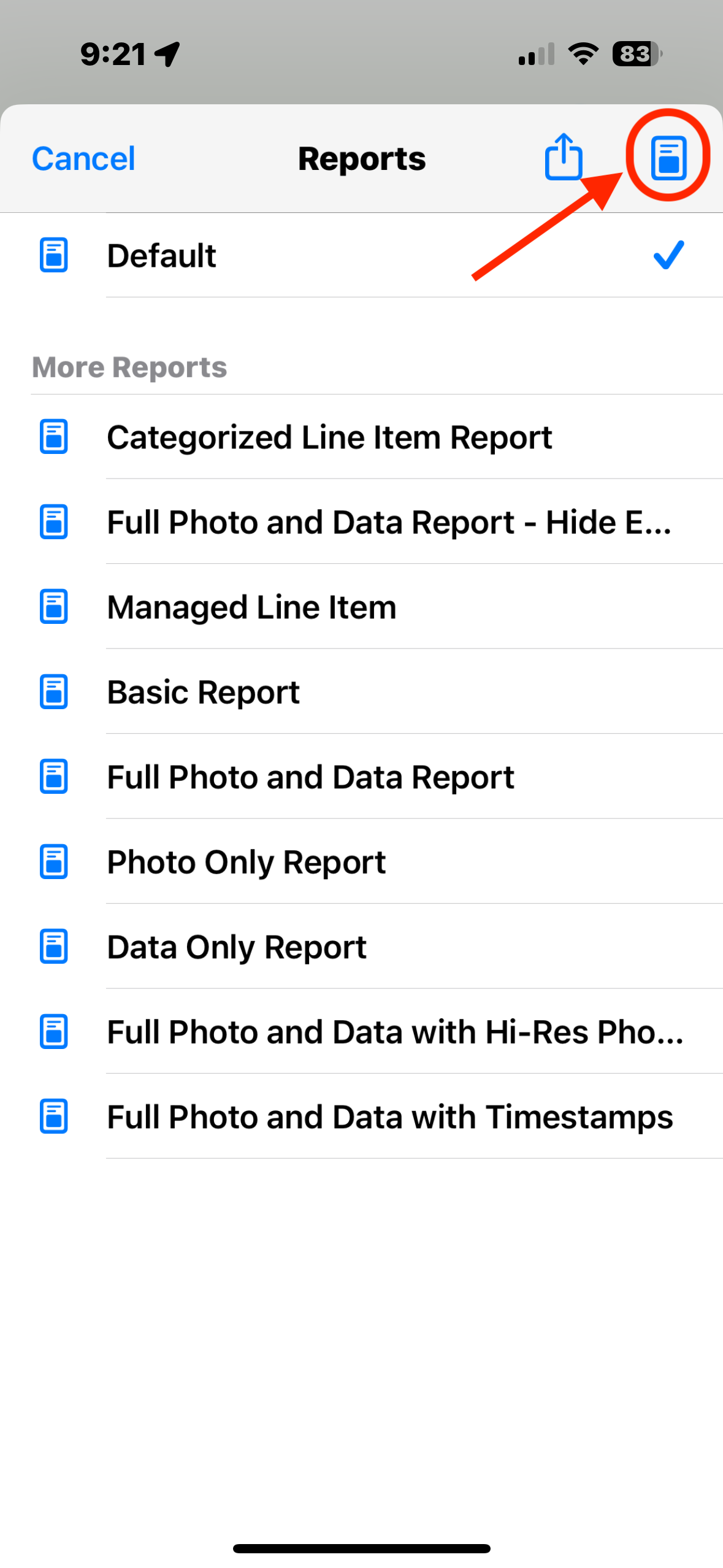Select Full Photo and Data Report - Hide E...

click(361, 522)
